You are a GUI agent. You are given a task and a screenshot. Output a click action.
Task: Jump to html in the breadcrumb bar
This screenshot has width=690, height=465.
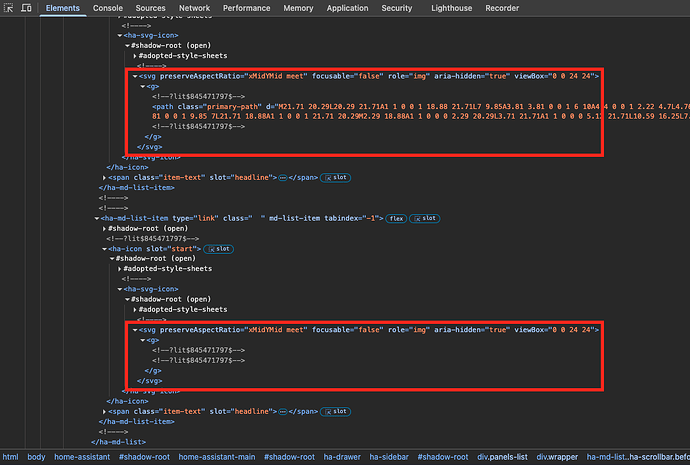pyautogui.click(x=11, y=457)
